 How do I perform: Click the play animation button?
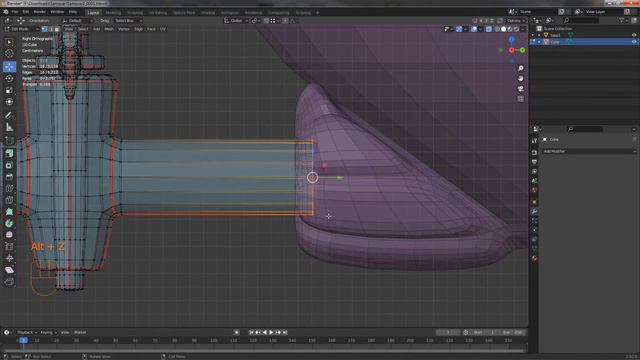click(x=271, y=332)
